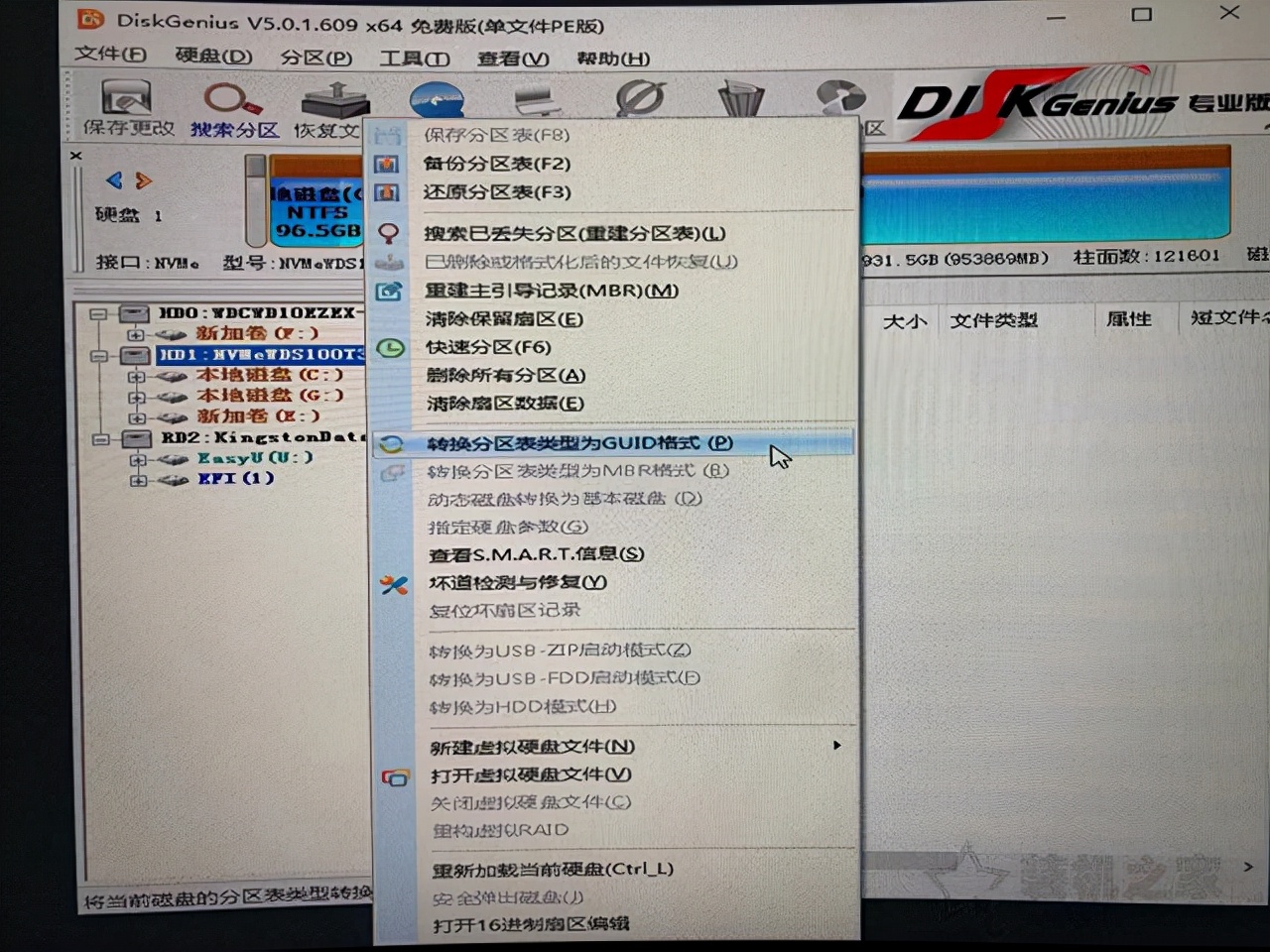Click the orange forward navigation arrow
The height and width of the screenshot is (952, 1270).
pos(142,180)
